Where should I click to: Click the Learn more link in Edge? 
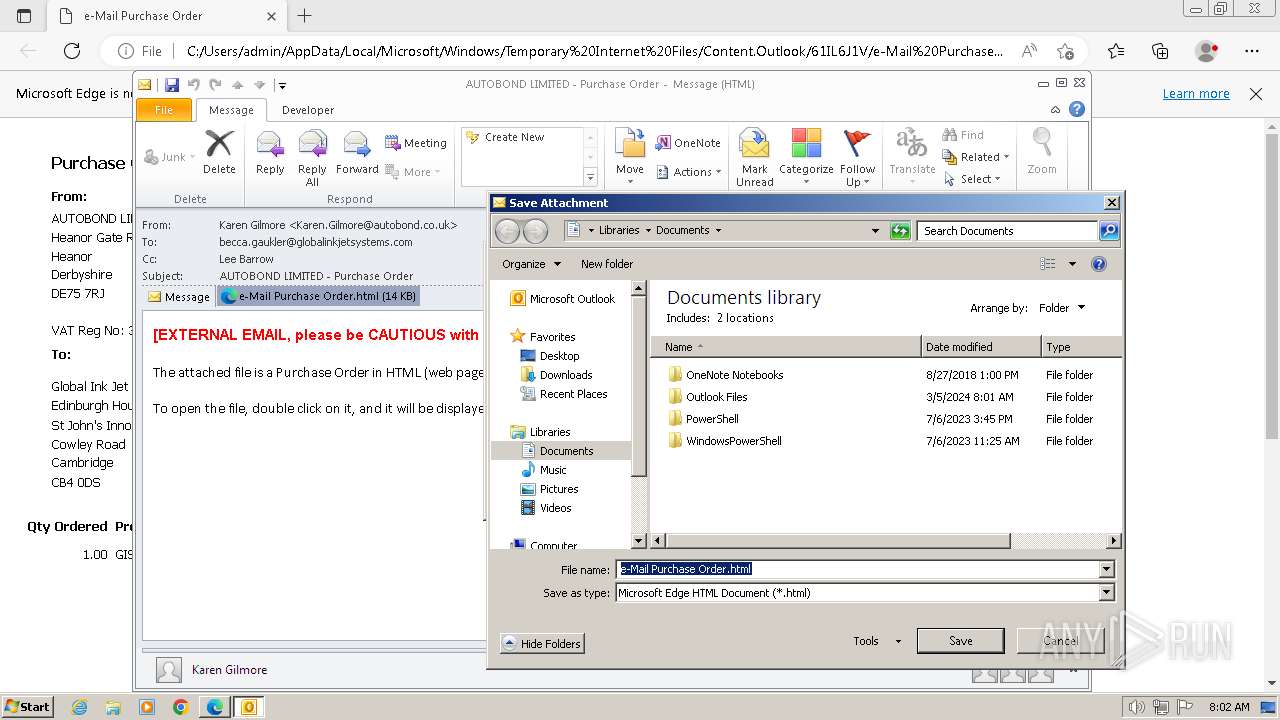pyautogui.click(x=1196, y=94)
